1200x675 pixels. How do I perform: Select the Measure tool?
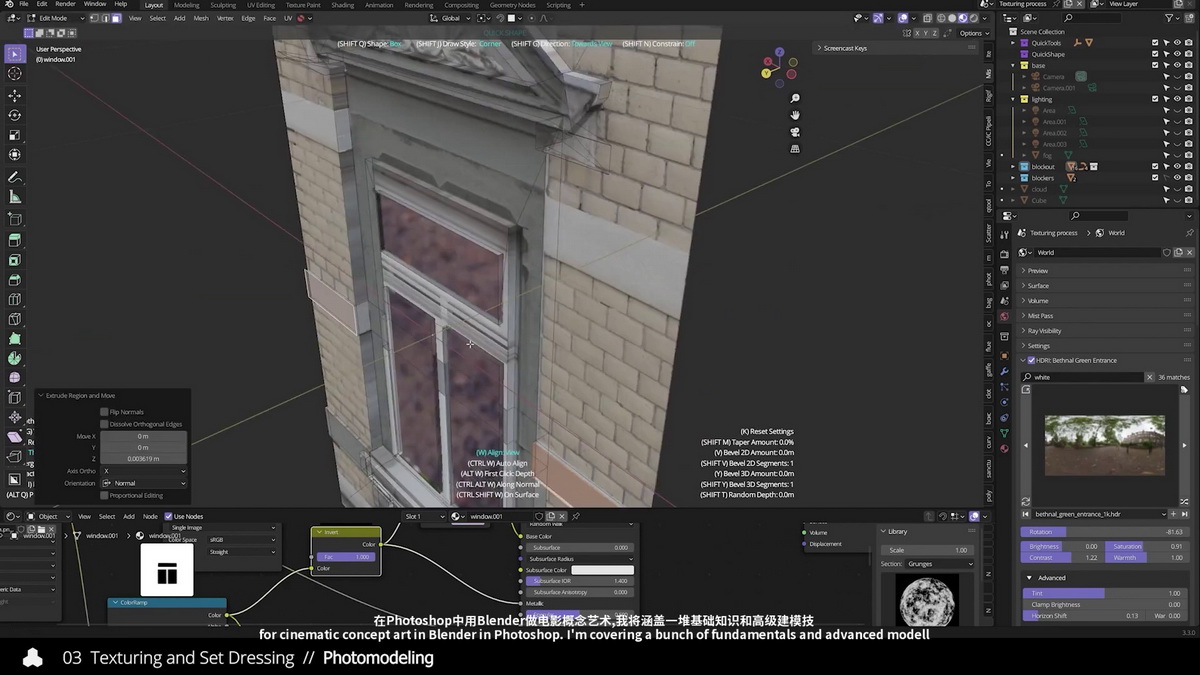(15, 198)
